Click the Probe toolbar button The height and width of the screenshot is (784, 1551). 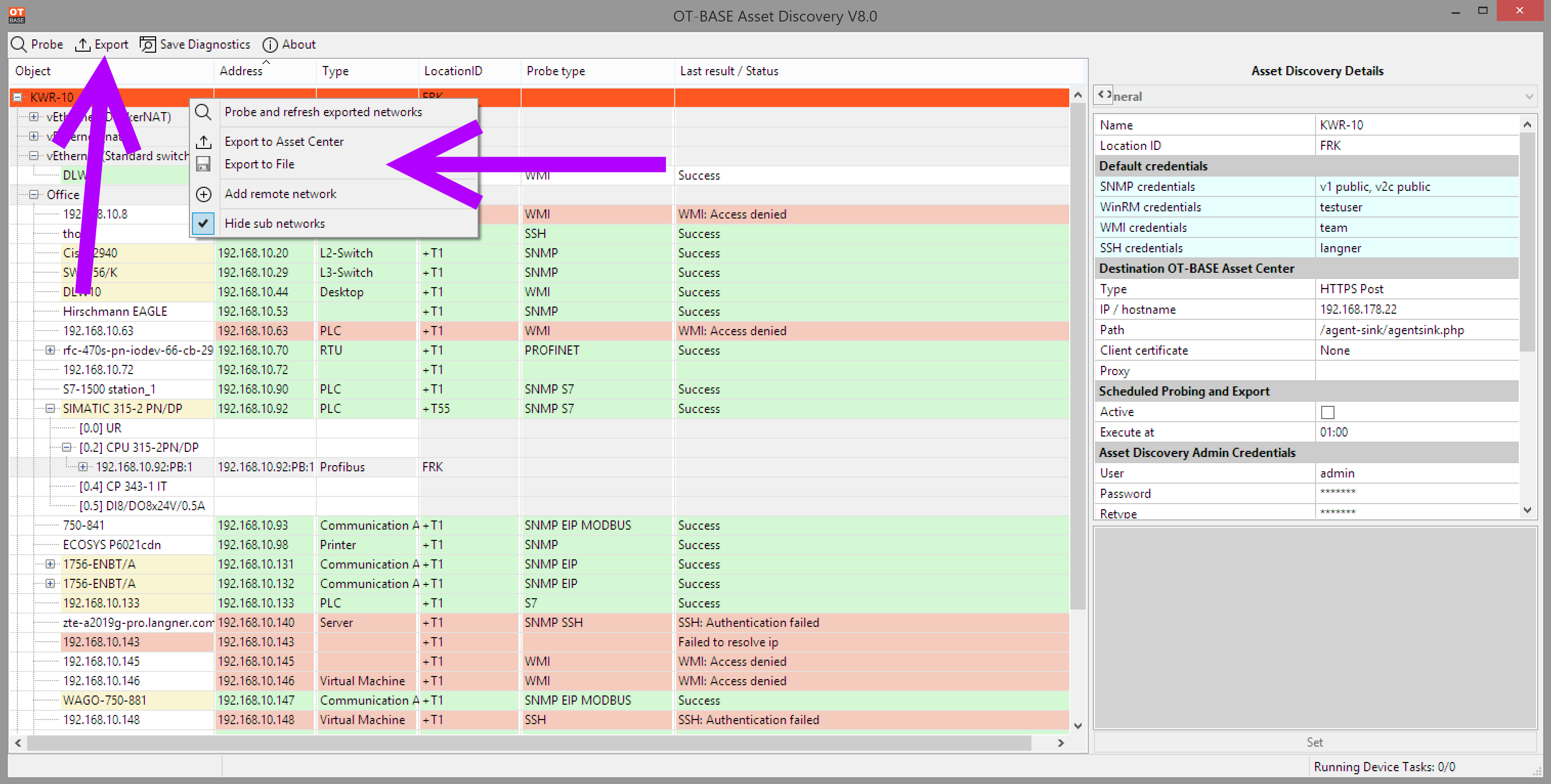pos(37,45)
